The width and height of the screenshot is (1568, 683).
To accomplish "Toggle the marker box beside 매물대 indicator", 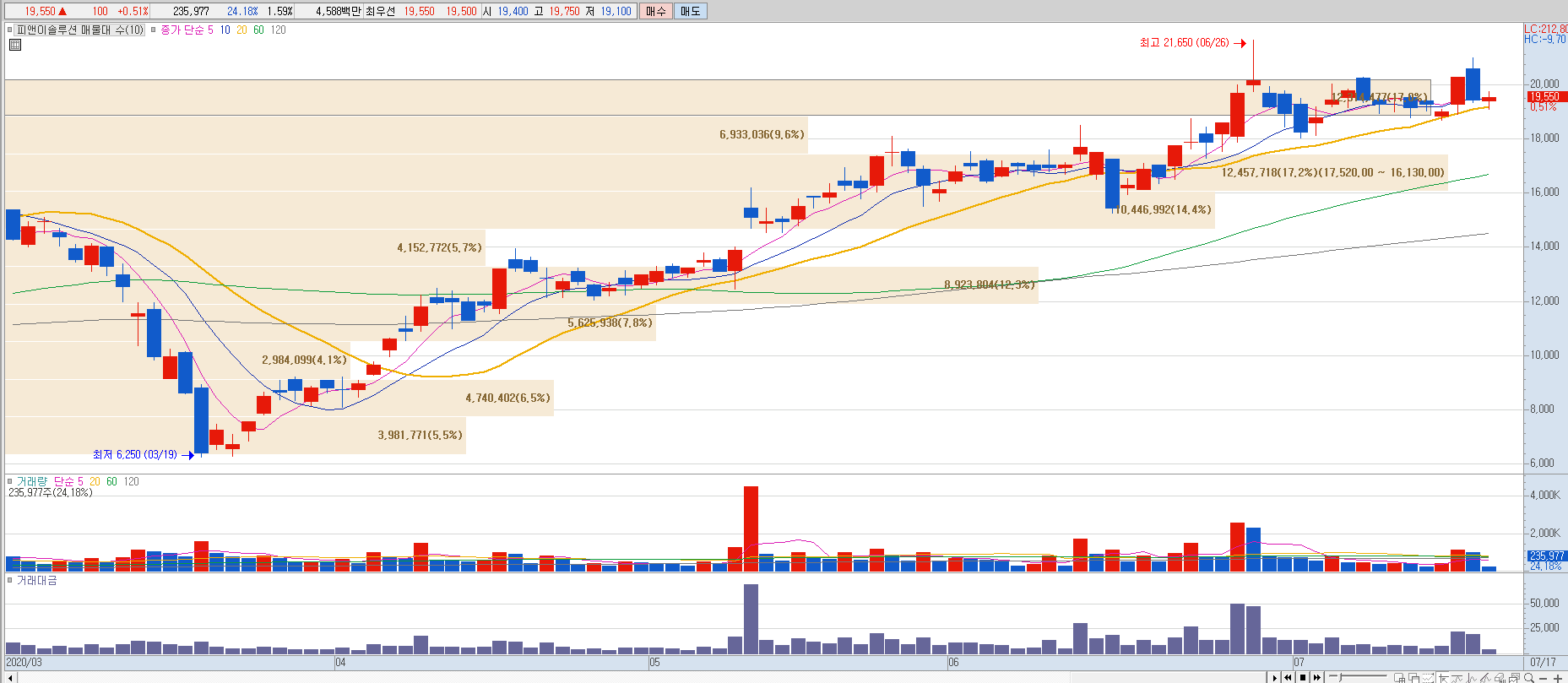I will pyautogui.click(x=10, y=30).
